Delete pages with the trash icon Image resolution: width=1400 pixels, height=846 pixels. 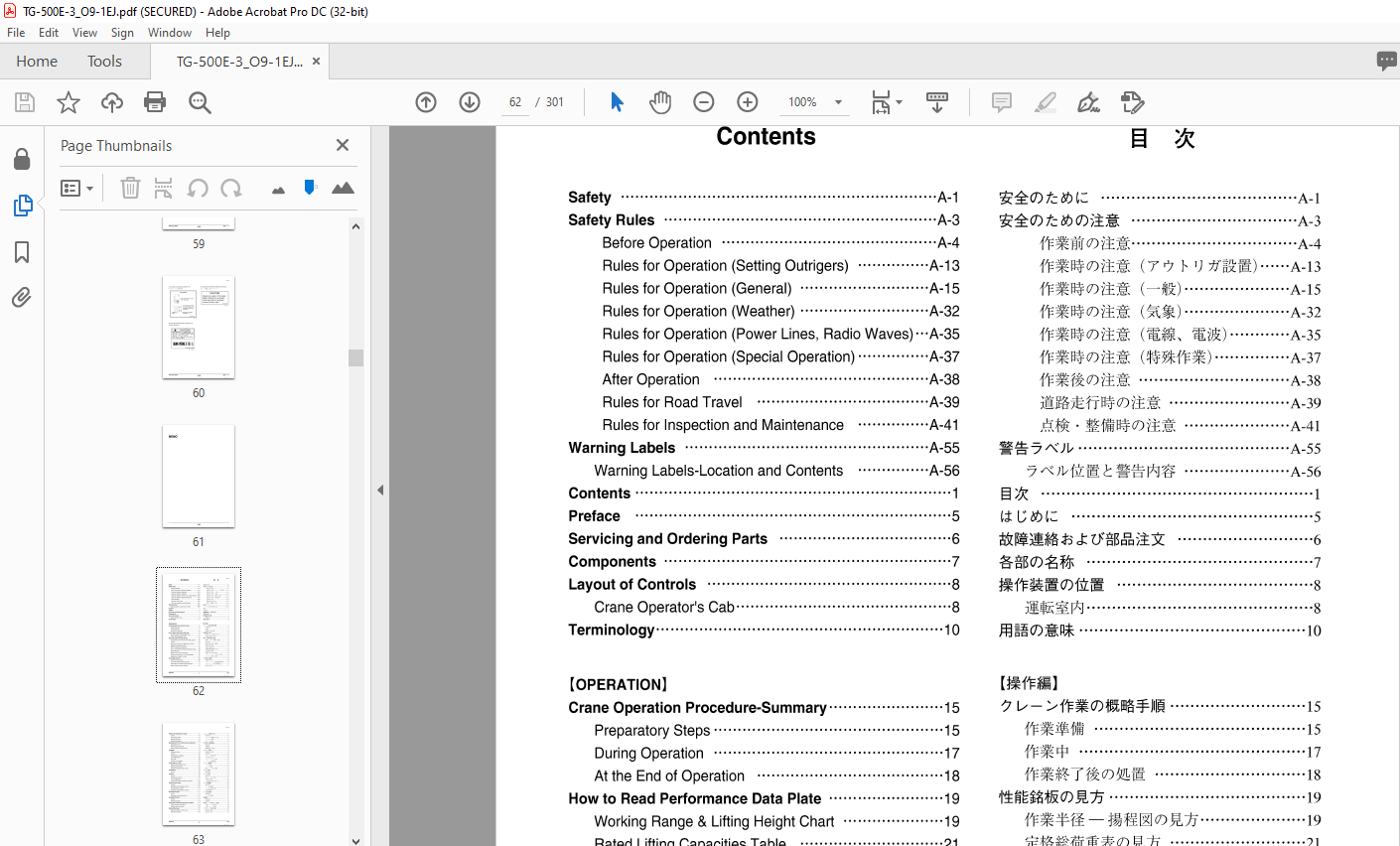tap(130, 188)
